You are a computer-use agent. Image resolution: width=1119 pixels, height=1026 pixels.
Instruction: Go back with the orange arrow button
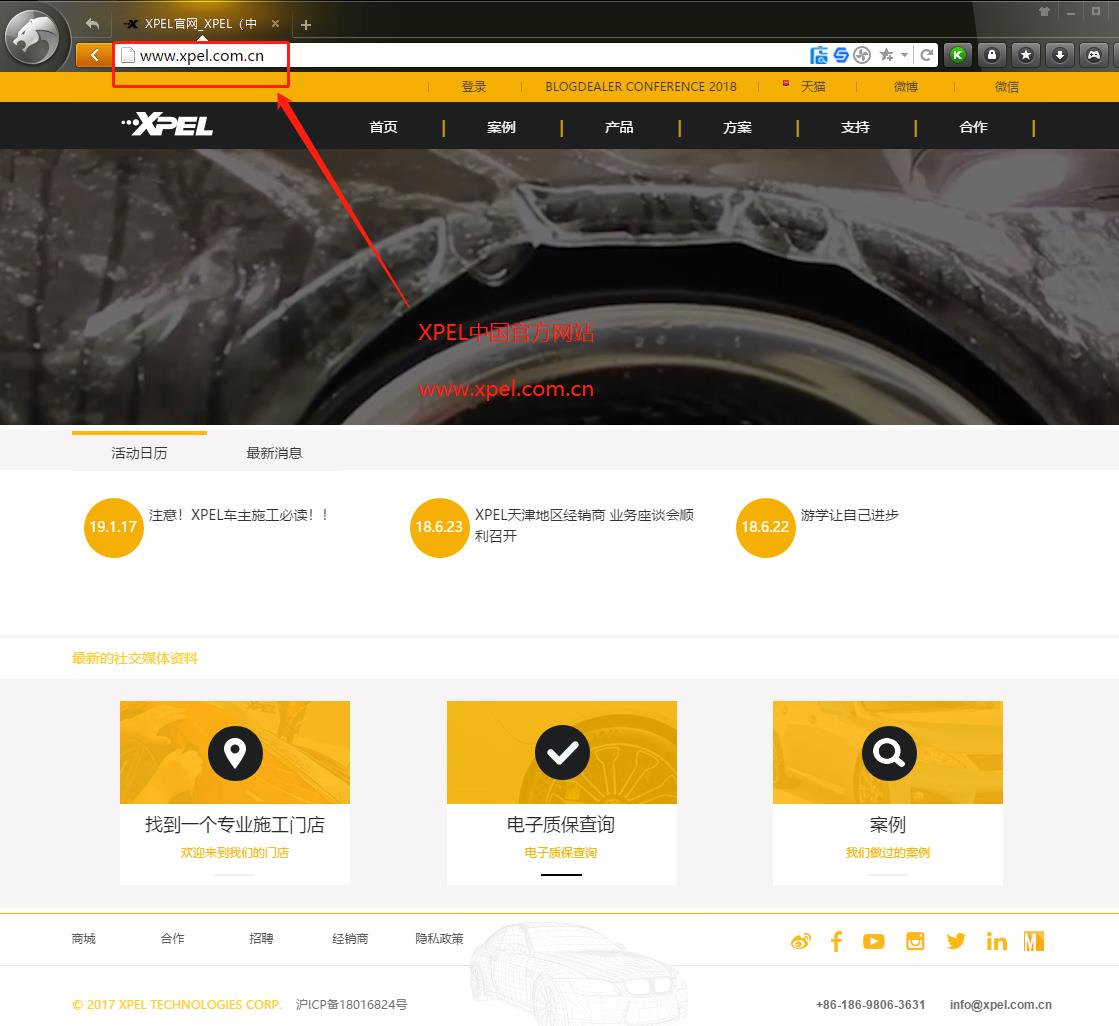coord(93,55)
